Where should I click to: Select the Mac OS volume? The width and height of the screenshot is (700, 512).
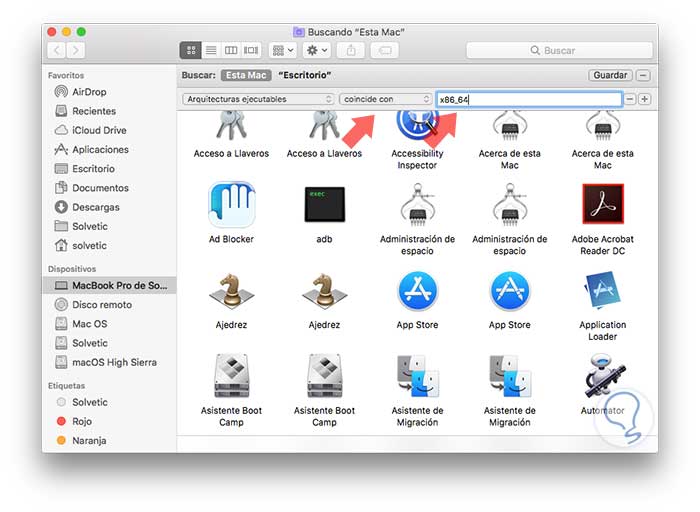click(x=89, y=324)
